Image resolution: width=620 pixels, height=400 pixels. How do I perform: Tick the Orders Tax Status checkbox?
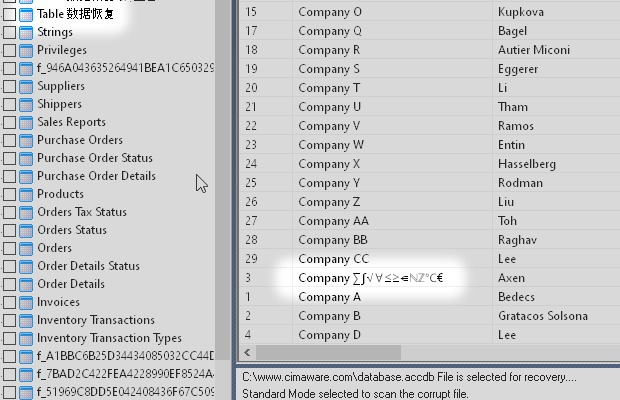pyautogui.click(x=9, y=212)
